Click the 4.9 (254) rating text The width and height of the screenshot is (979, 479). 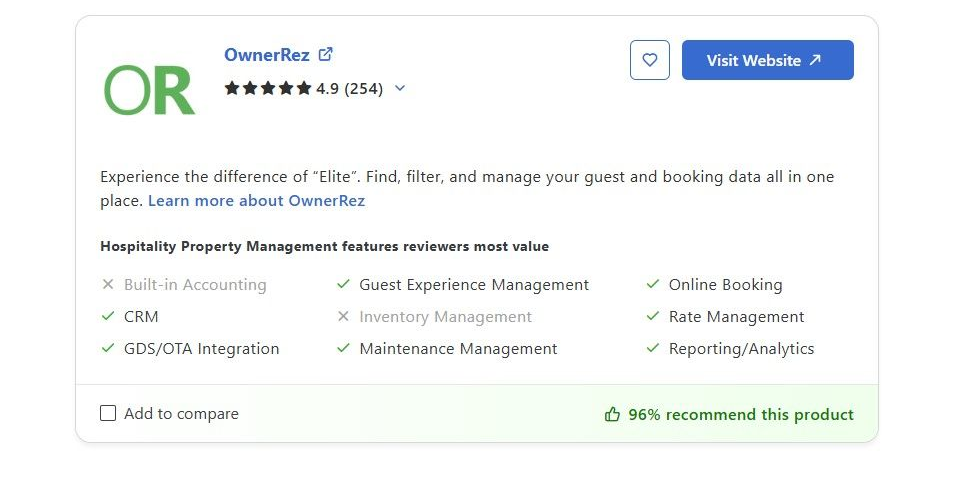(349, 89)
